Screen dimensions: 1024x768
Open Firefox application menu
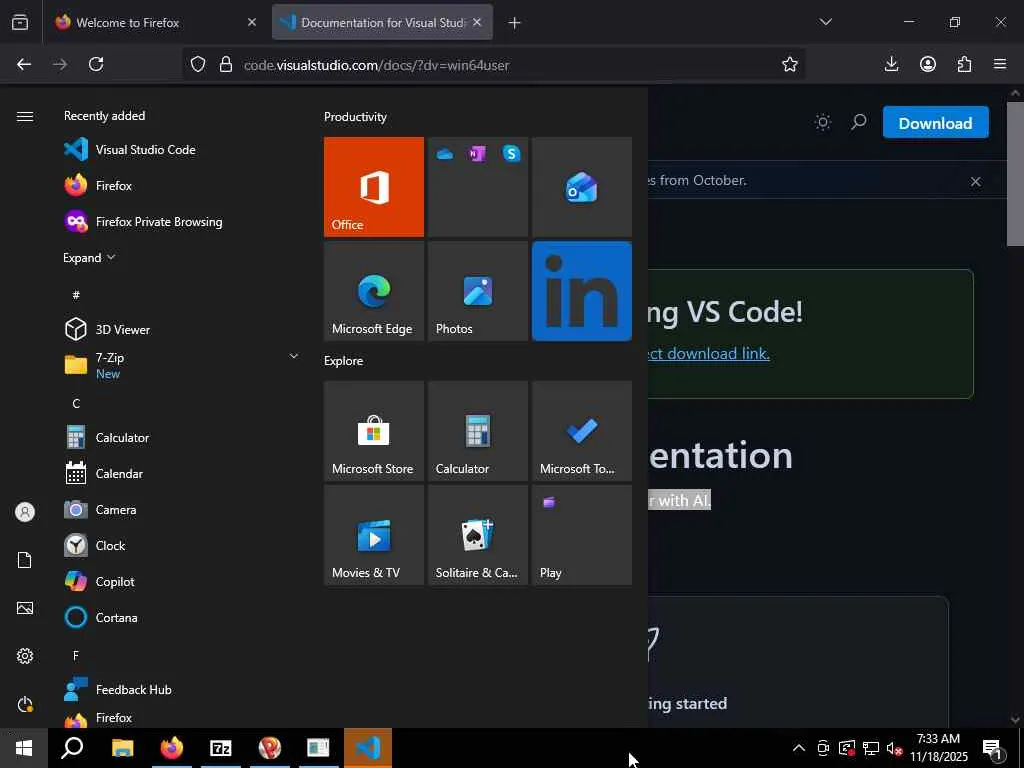1000,64
